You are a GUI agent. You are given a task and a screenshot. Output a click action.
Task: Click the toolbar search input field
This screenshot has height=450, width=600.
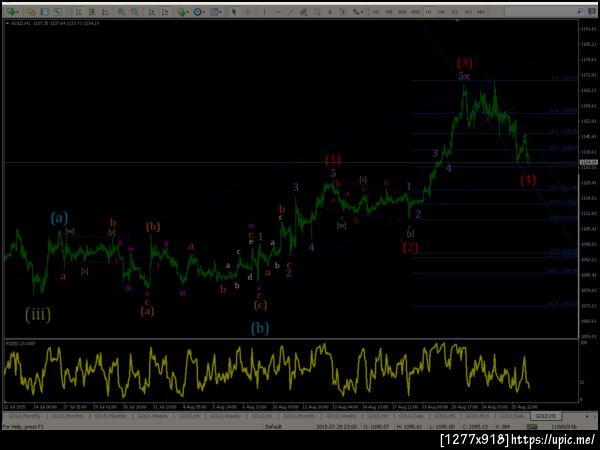click(540, 12)
